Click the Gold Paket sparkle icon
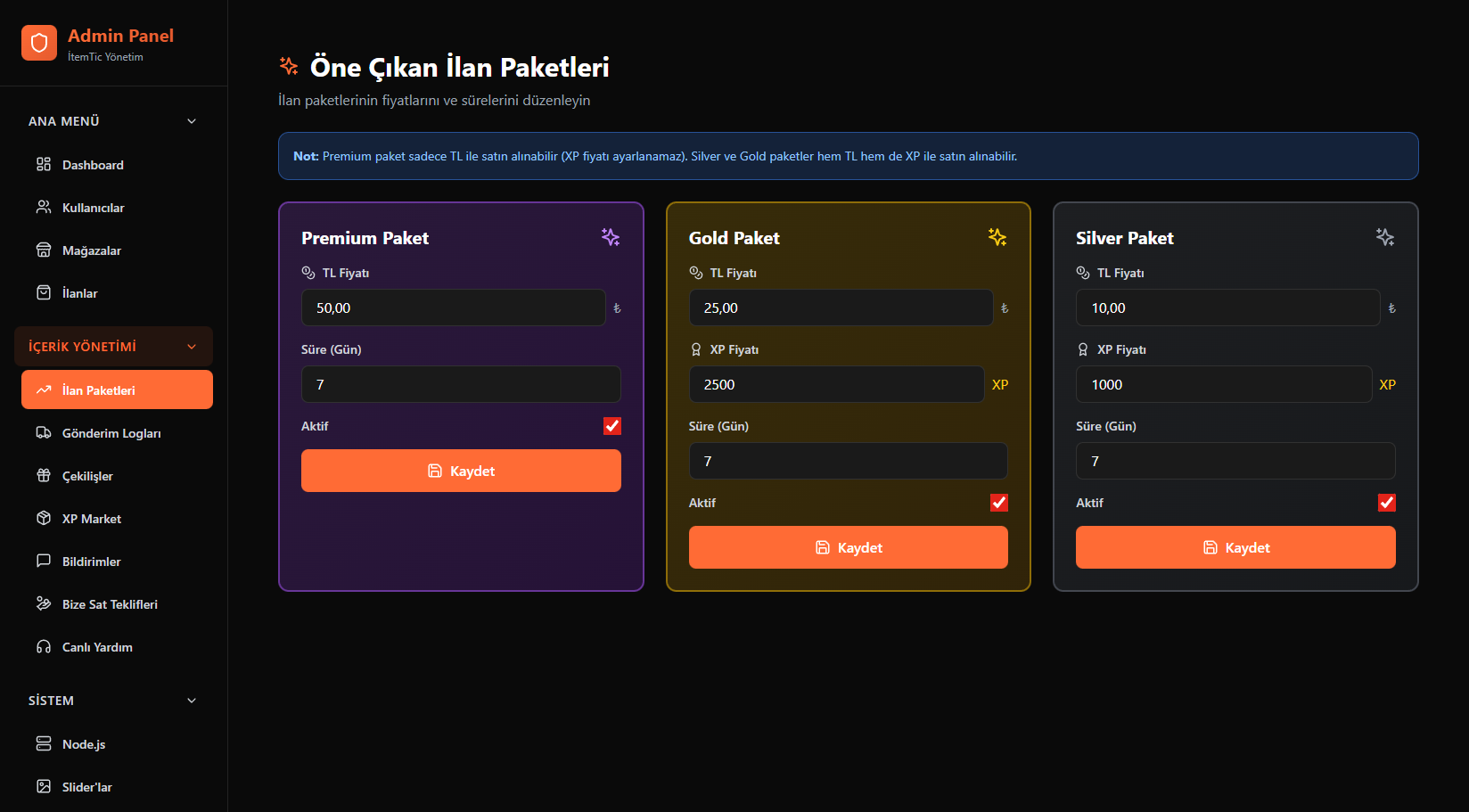 click(997, 237)
